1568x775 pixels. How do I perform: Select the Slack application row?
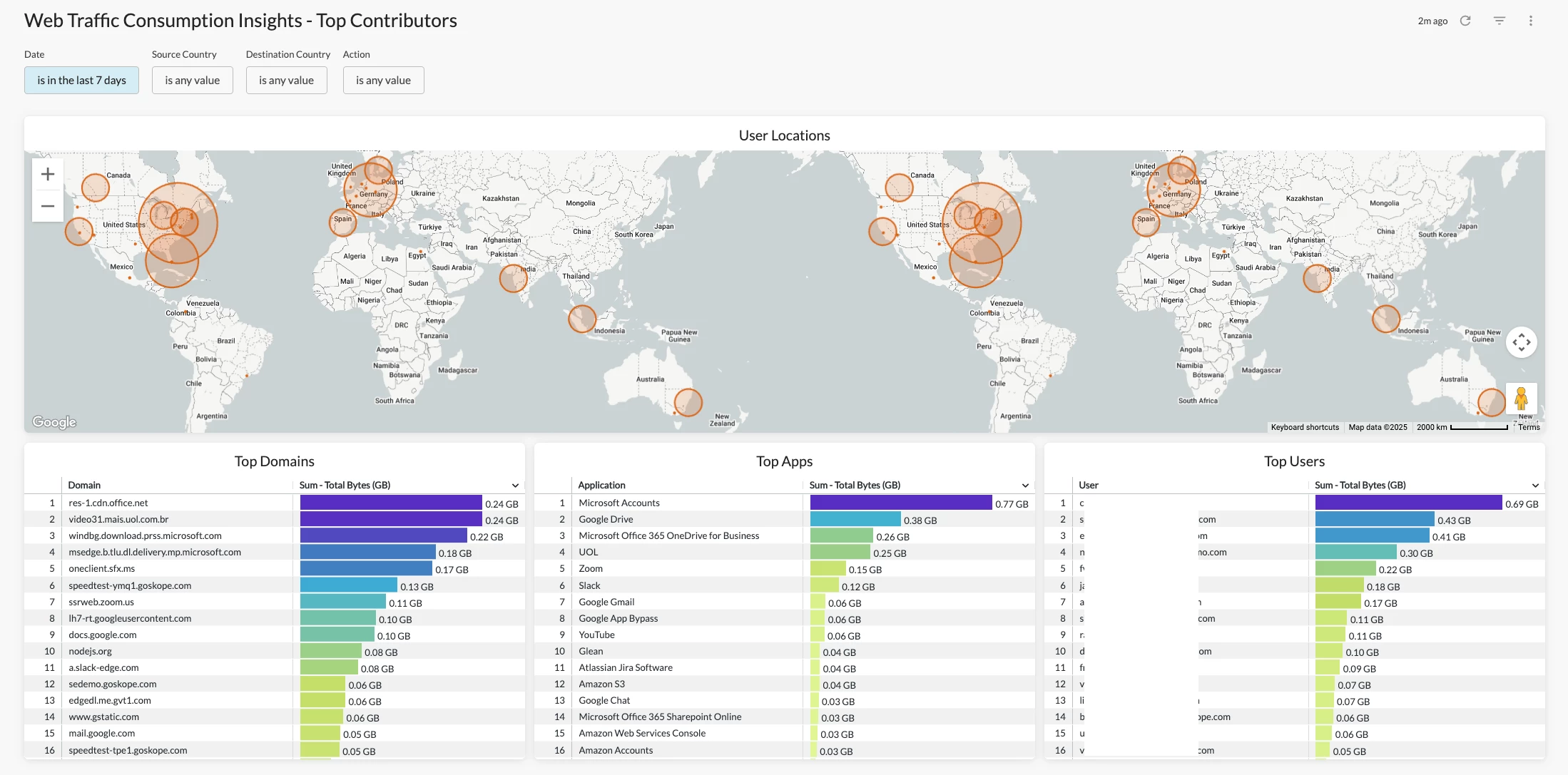click(785, 585)
